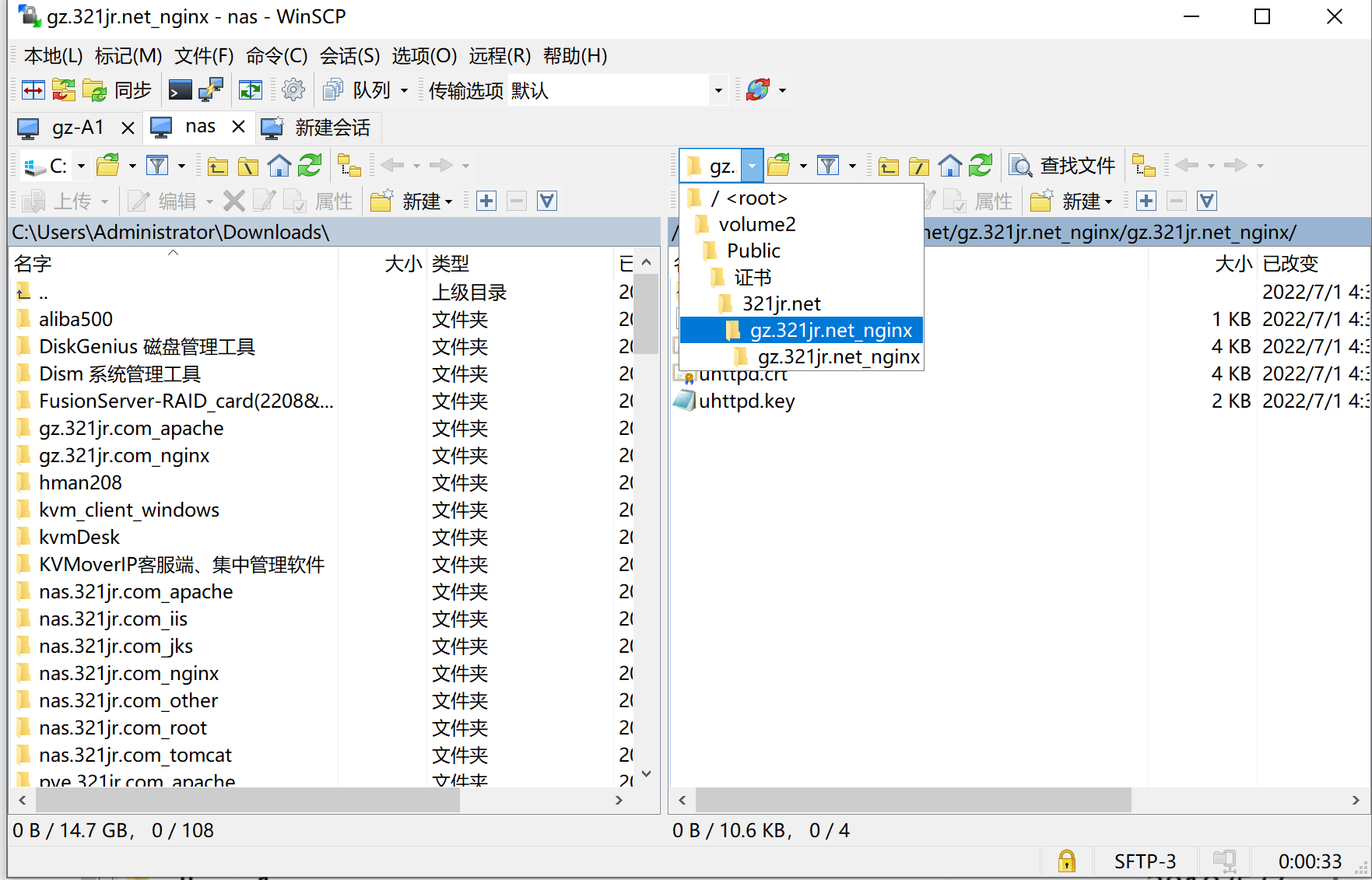Open the 新建会话 tab
The image size is (1372, 880).
coord(318,128)
